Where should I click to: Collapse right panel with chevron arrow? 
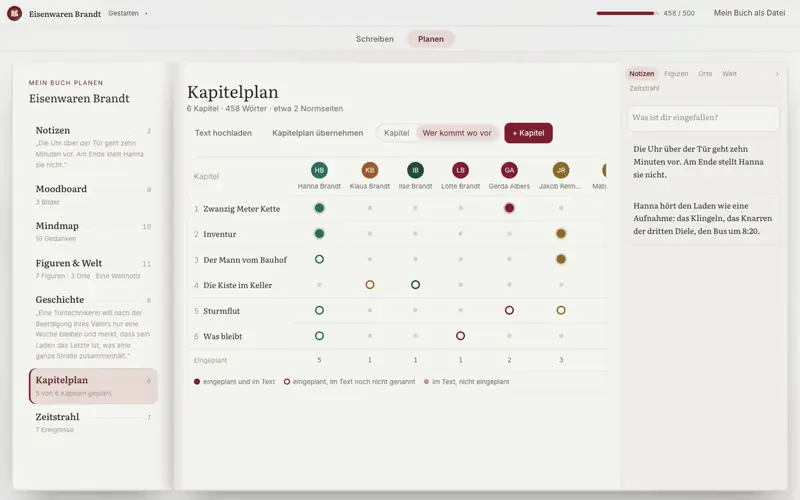777,74
